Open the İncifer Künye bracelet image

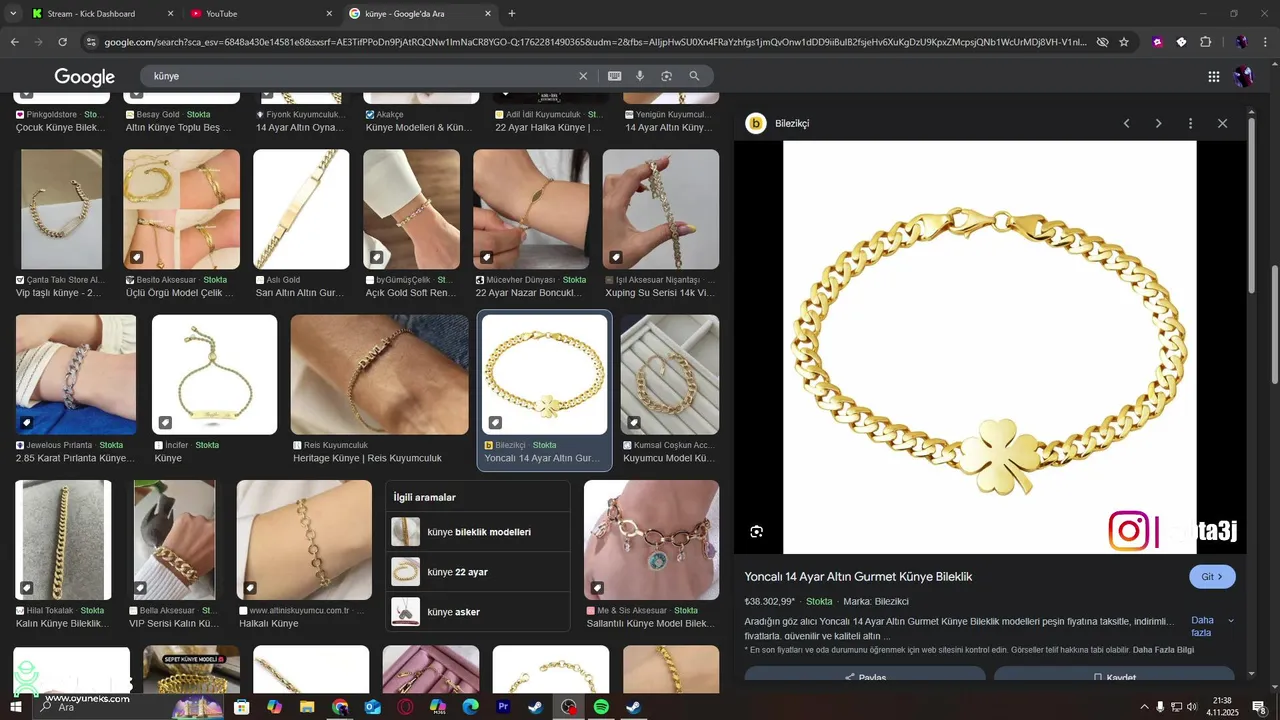click(214, 375)
